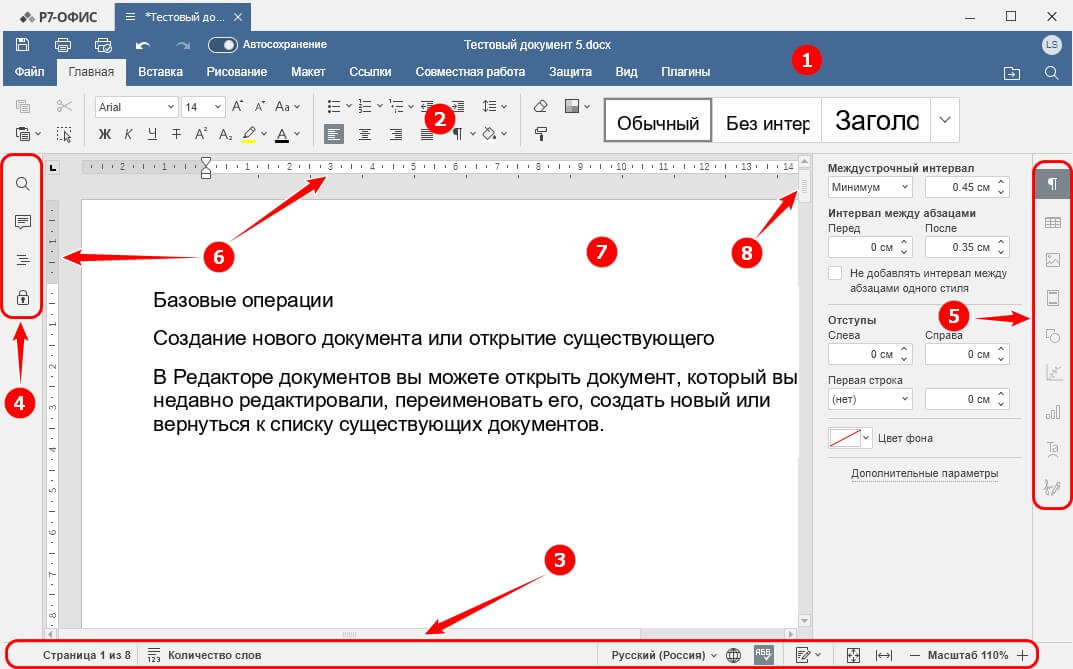The height and width of the screenshot is (669, 1073).
Task: Open search magnifier in the top-right header
Action: click(1052, 73)
